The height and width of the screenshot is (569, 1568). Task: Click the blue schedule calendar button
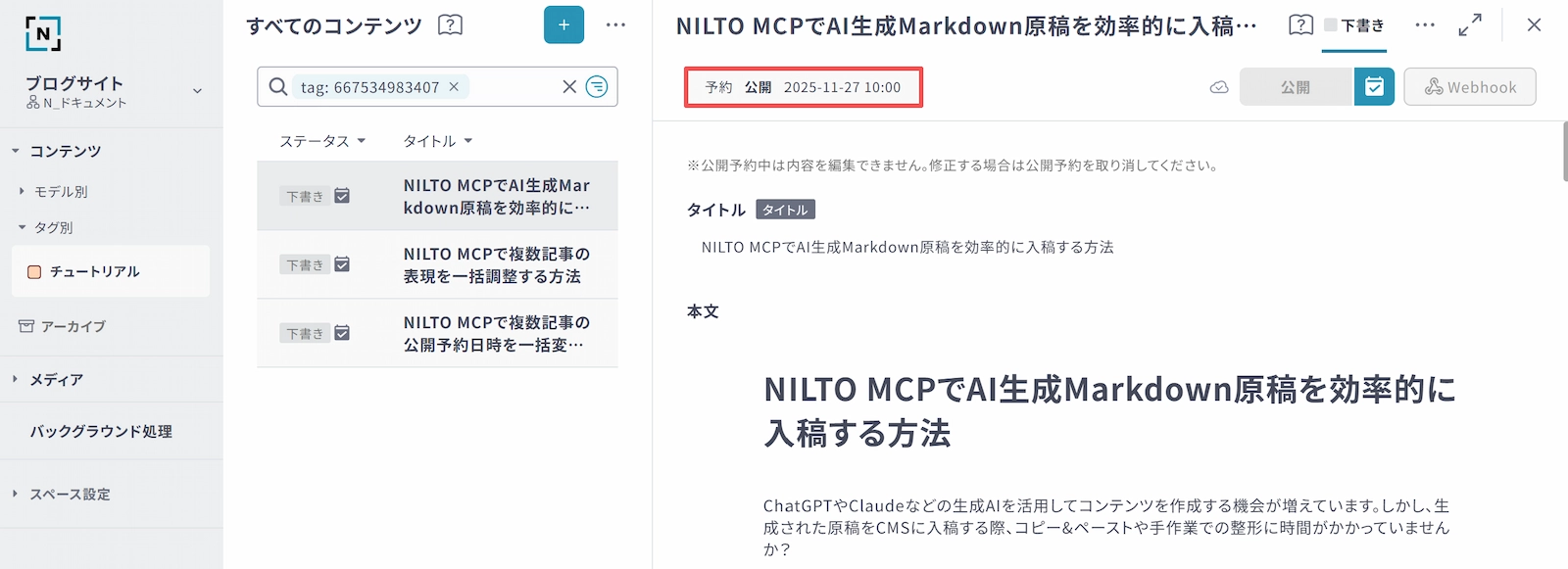click(1374, 87)
